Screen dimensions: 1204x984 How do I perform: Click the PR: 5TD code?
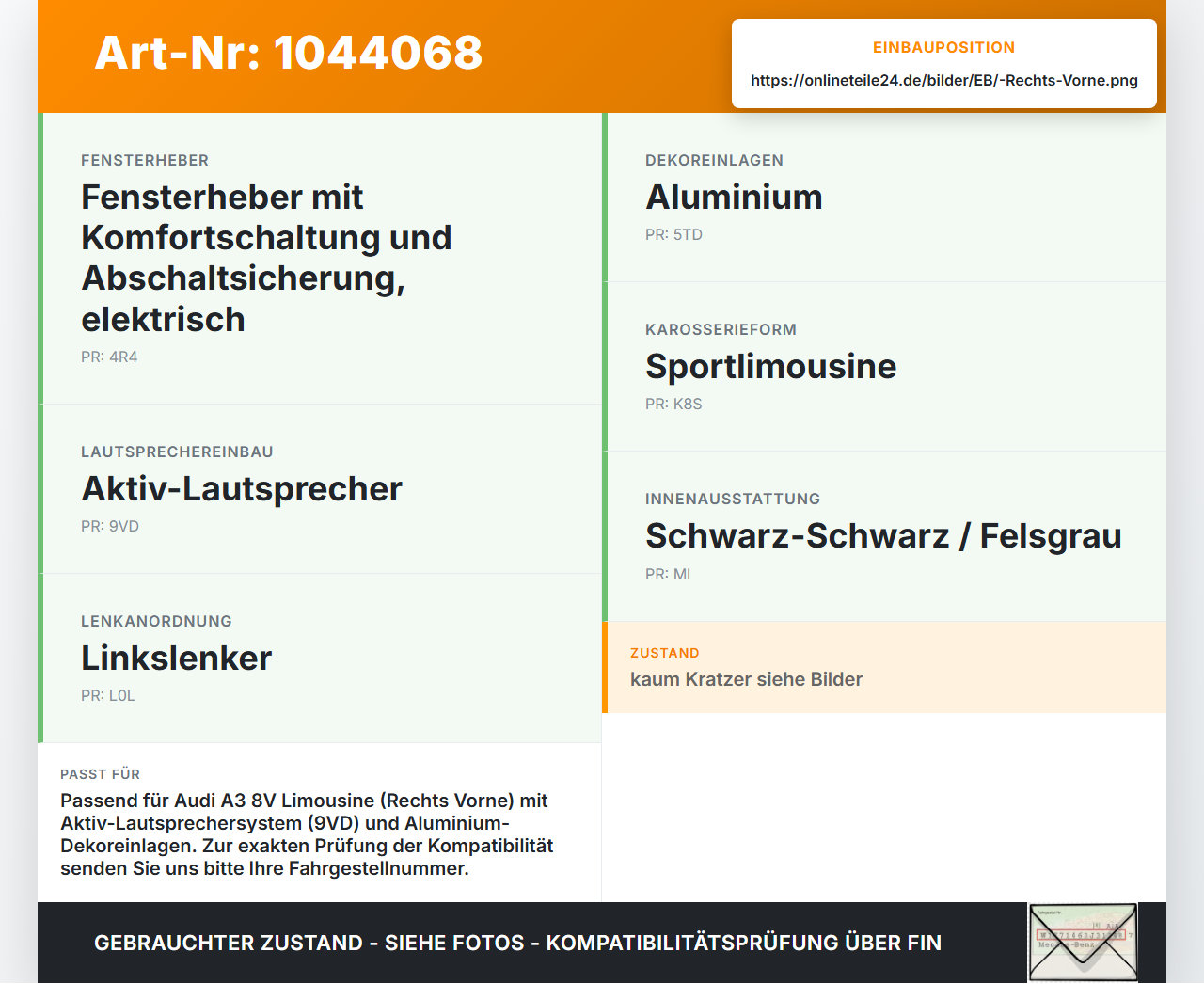(x=673, y=234)
